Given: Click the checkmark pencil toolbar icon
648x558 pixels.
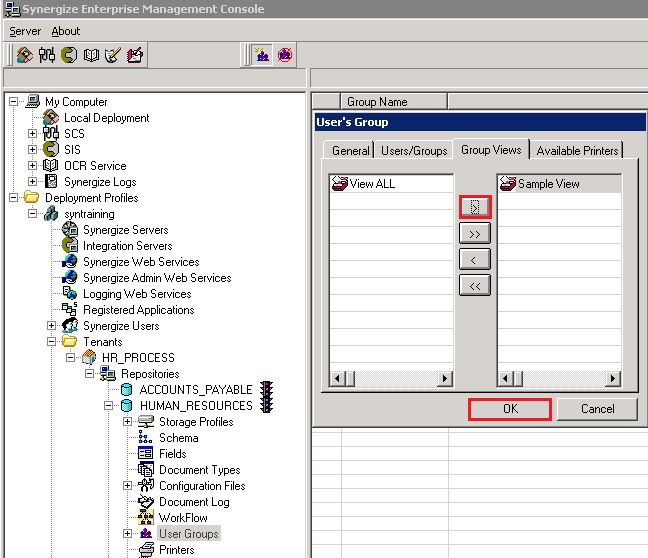Looking at the screenshot, I should (x=113, y=55).
